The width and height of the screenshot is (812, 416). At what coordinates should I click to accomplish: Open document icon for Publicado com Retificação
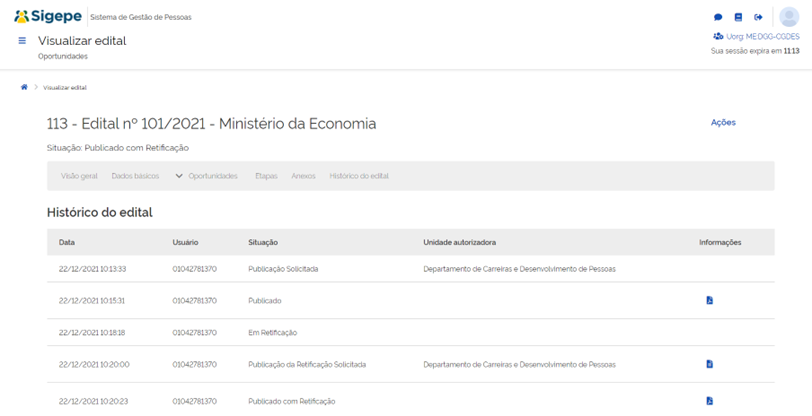(x=710, y=401)
